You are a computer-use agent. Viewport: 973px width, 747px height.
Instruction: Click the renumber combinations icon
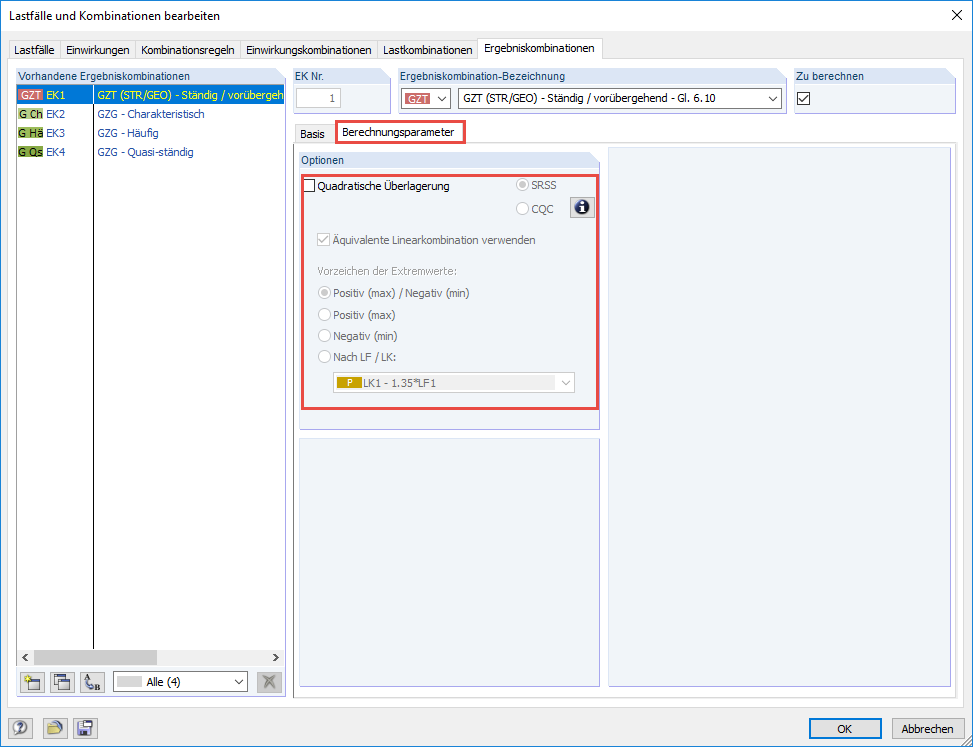(x=92, y=682)
